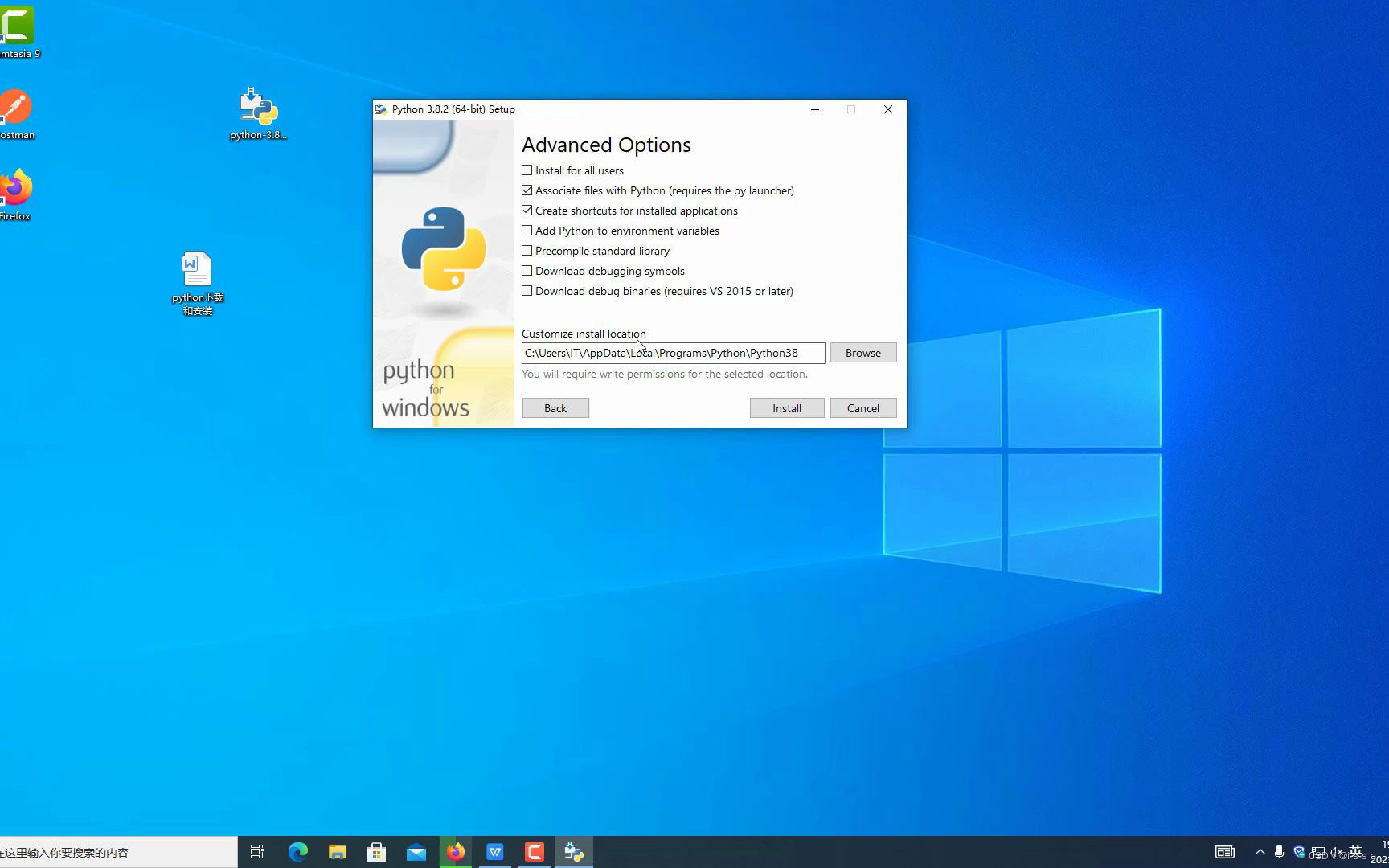Start installation with Install button
Viewport: 1389px width, 868px height.
coord(787,408)
